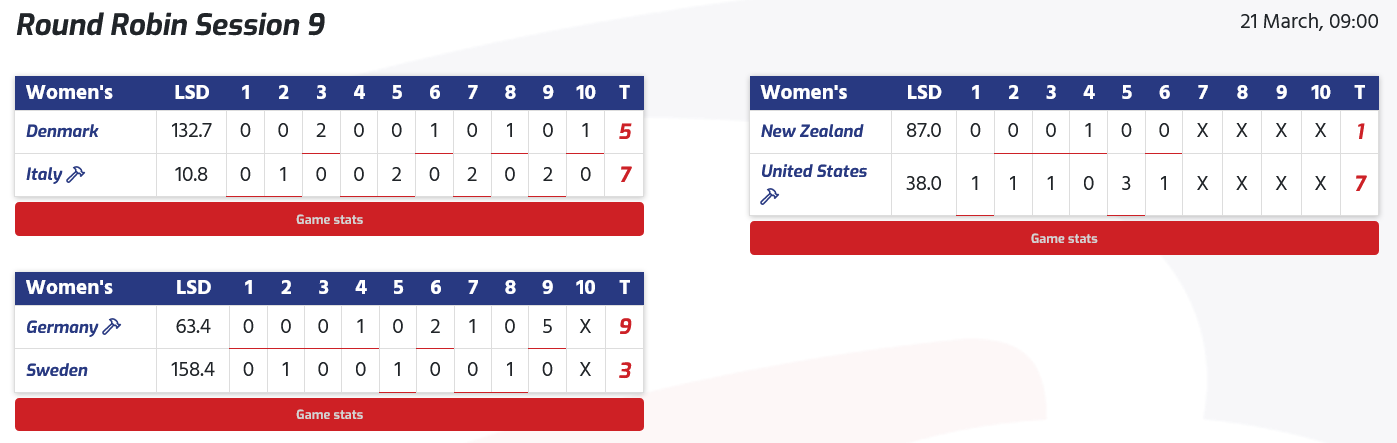The width and height of the screenshot is (1397, 443).
Task: Click the Round Robin Session 9 heading
Action: tap(171, 25)
